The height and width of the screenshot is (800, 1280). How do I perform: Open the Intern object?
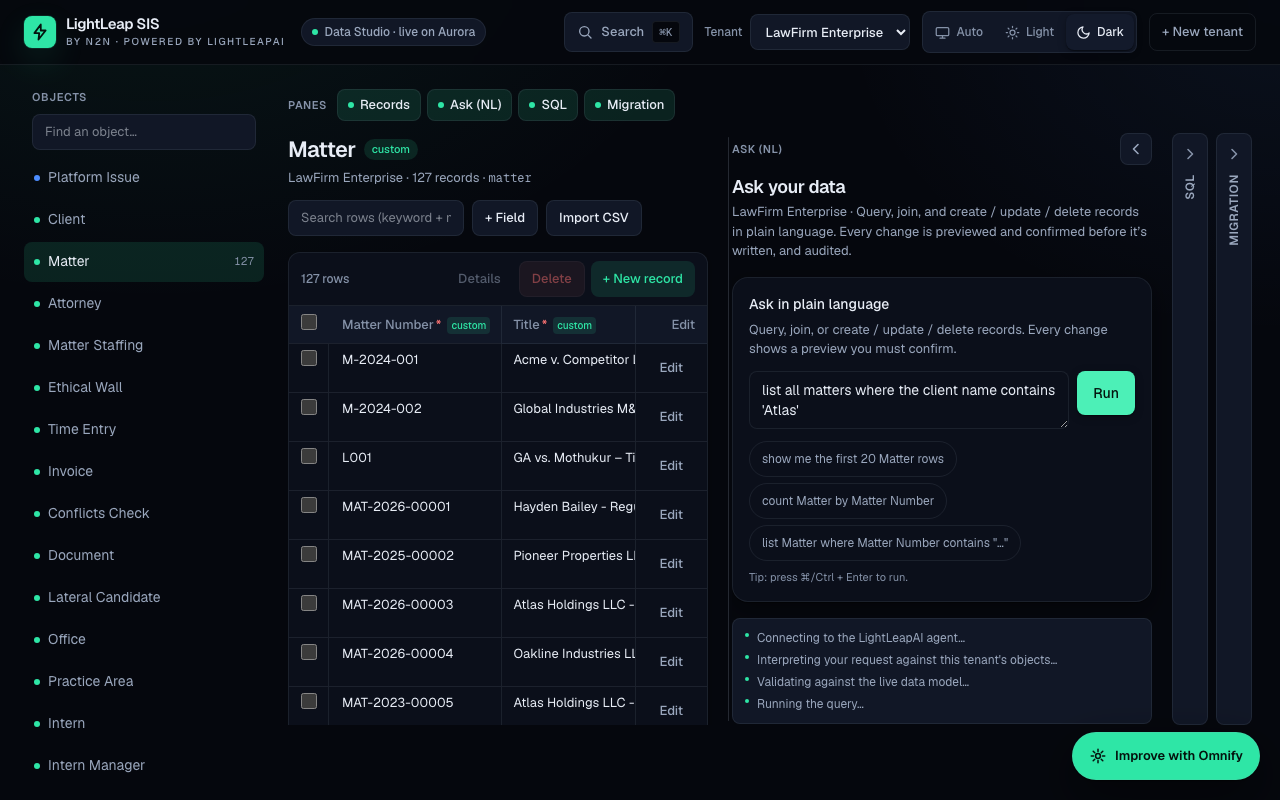tap(144, 723)
